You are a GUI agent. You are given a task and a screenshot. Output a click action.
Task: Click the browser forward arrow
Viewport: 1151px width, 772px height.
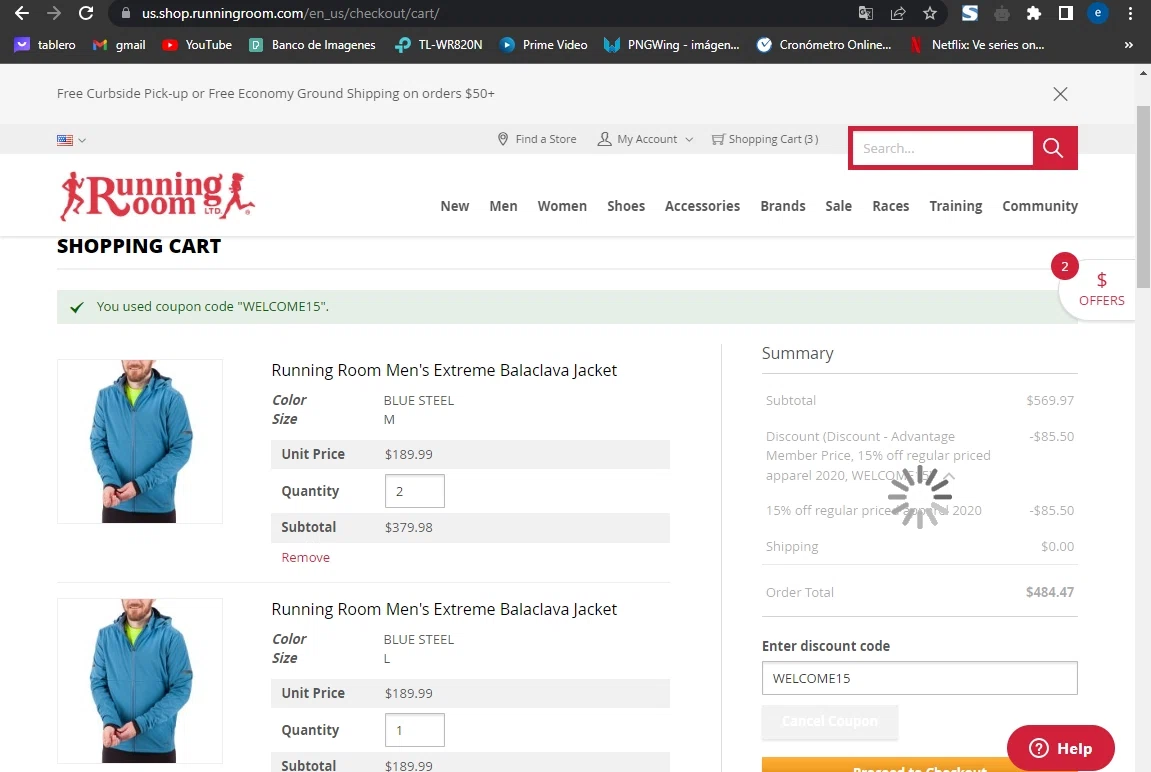[54, 13]
